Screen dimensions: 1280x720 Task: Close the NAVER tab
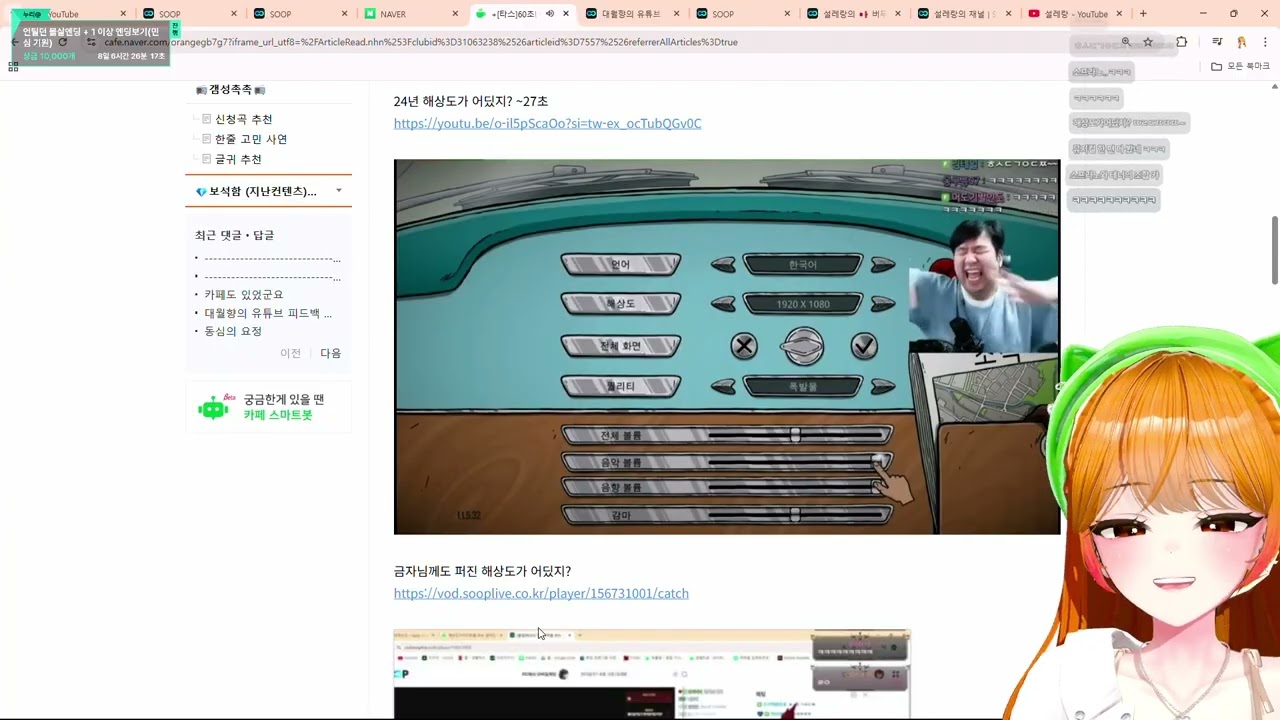455,14
